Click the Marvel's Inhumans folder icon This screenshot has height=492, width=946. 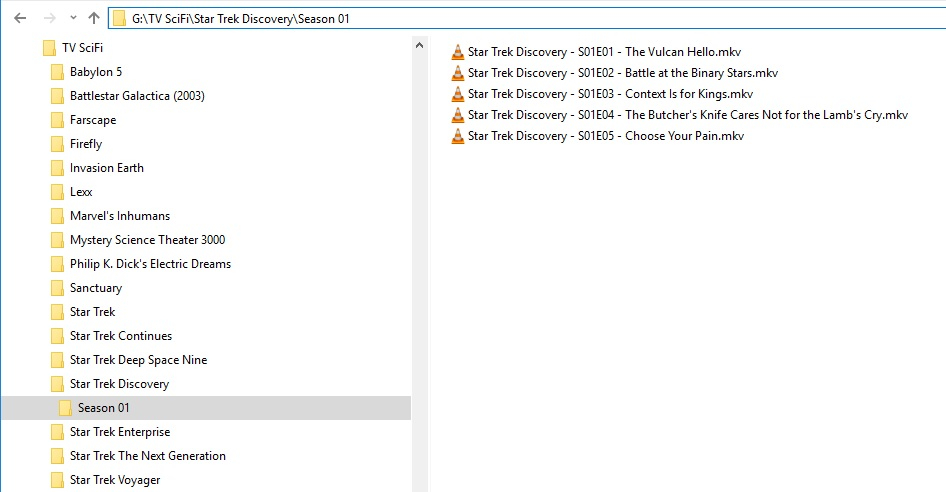tap(57, 216)
